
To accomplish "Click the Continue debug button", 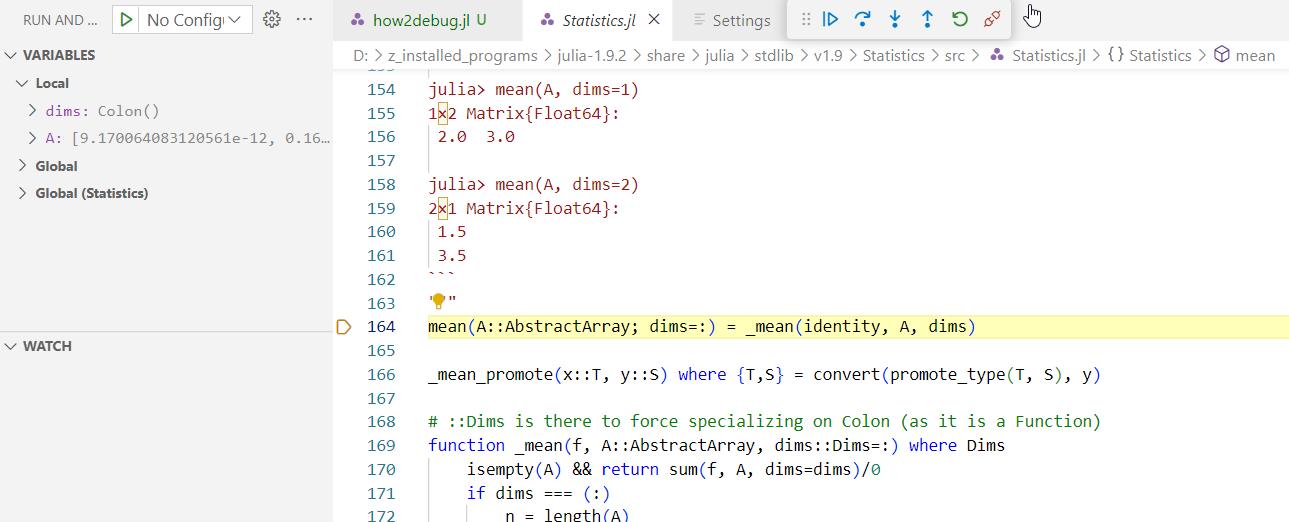I will click(830, 19).
